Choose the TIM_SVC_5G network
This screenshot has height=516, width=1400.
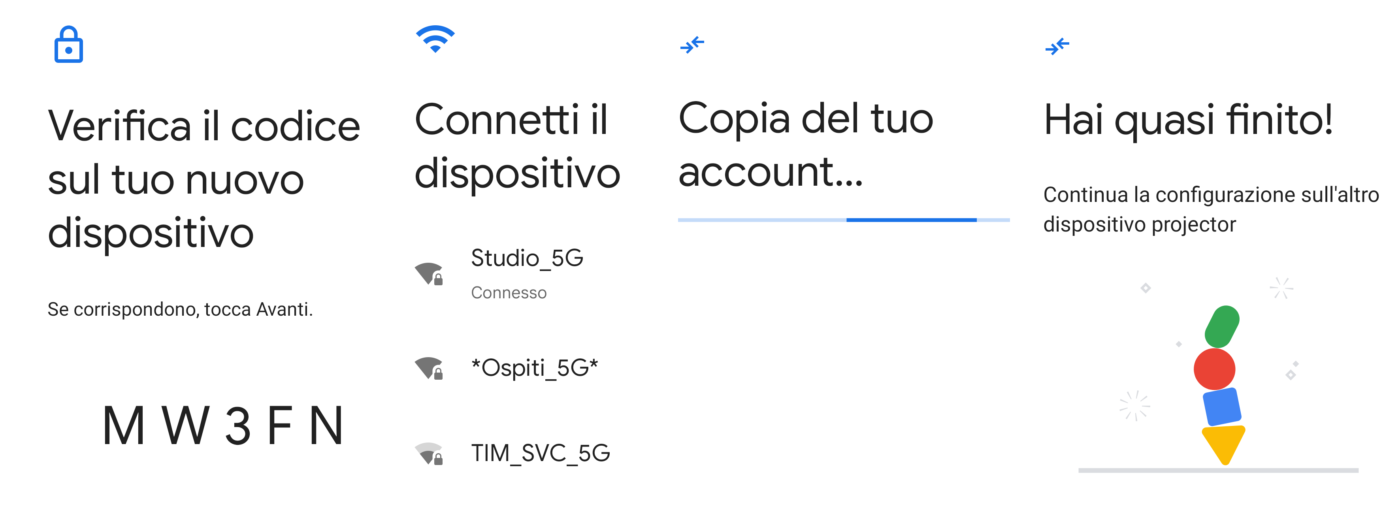pos(540,453)
